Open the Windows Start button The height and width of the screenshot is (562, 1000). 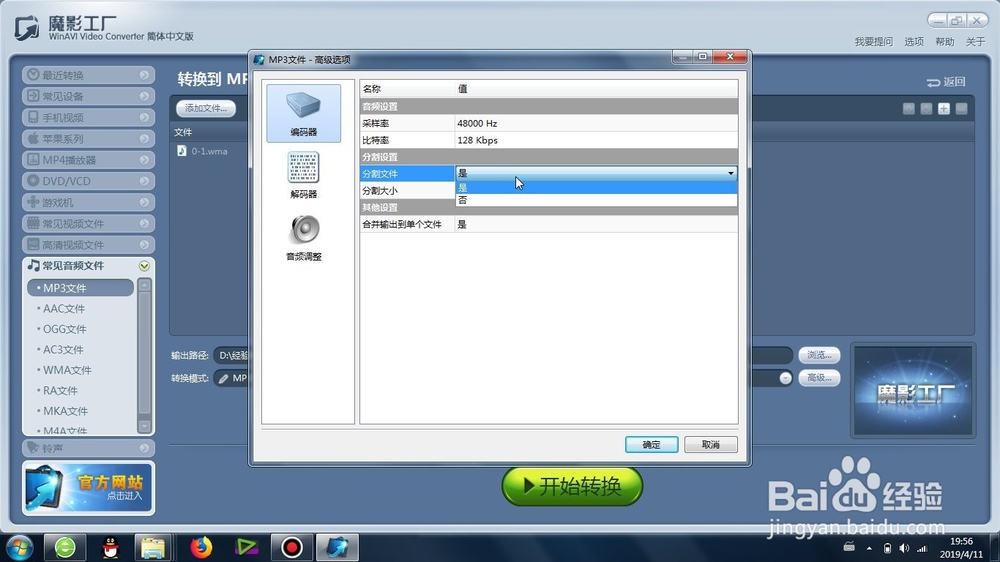(x=19, y=547)
